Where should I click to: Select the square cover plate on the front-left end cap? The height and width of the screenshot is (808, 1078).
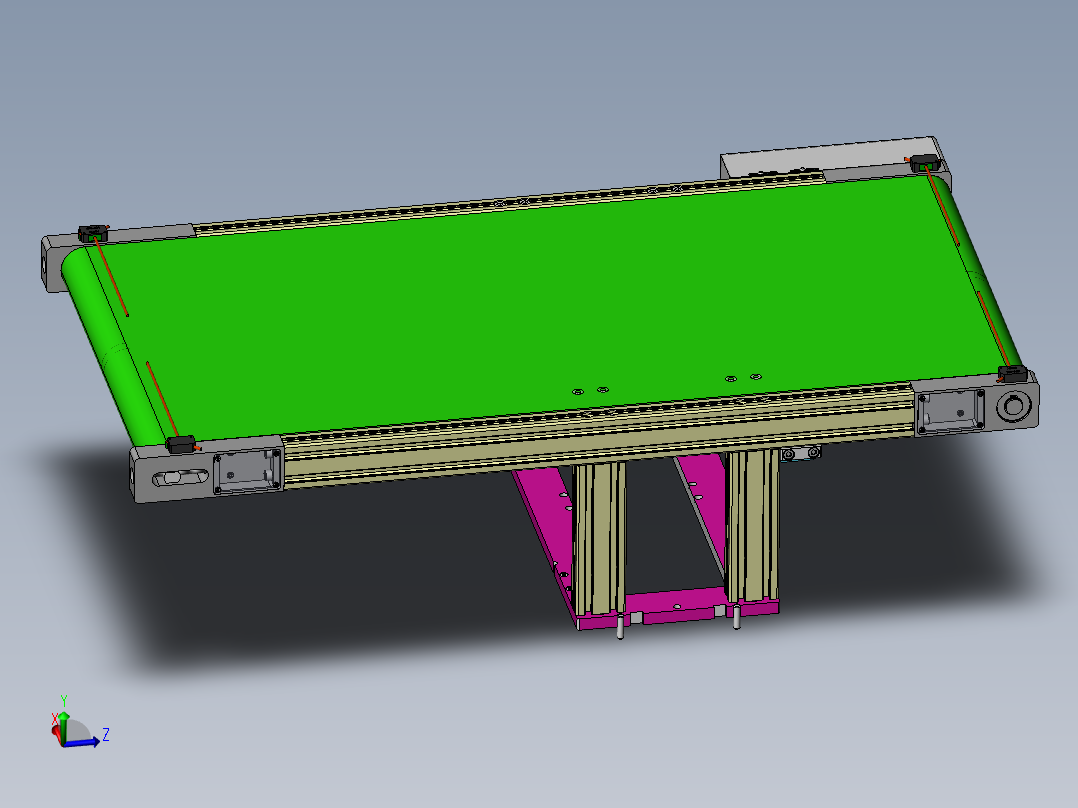(x=248, y=471)
